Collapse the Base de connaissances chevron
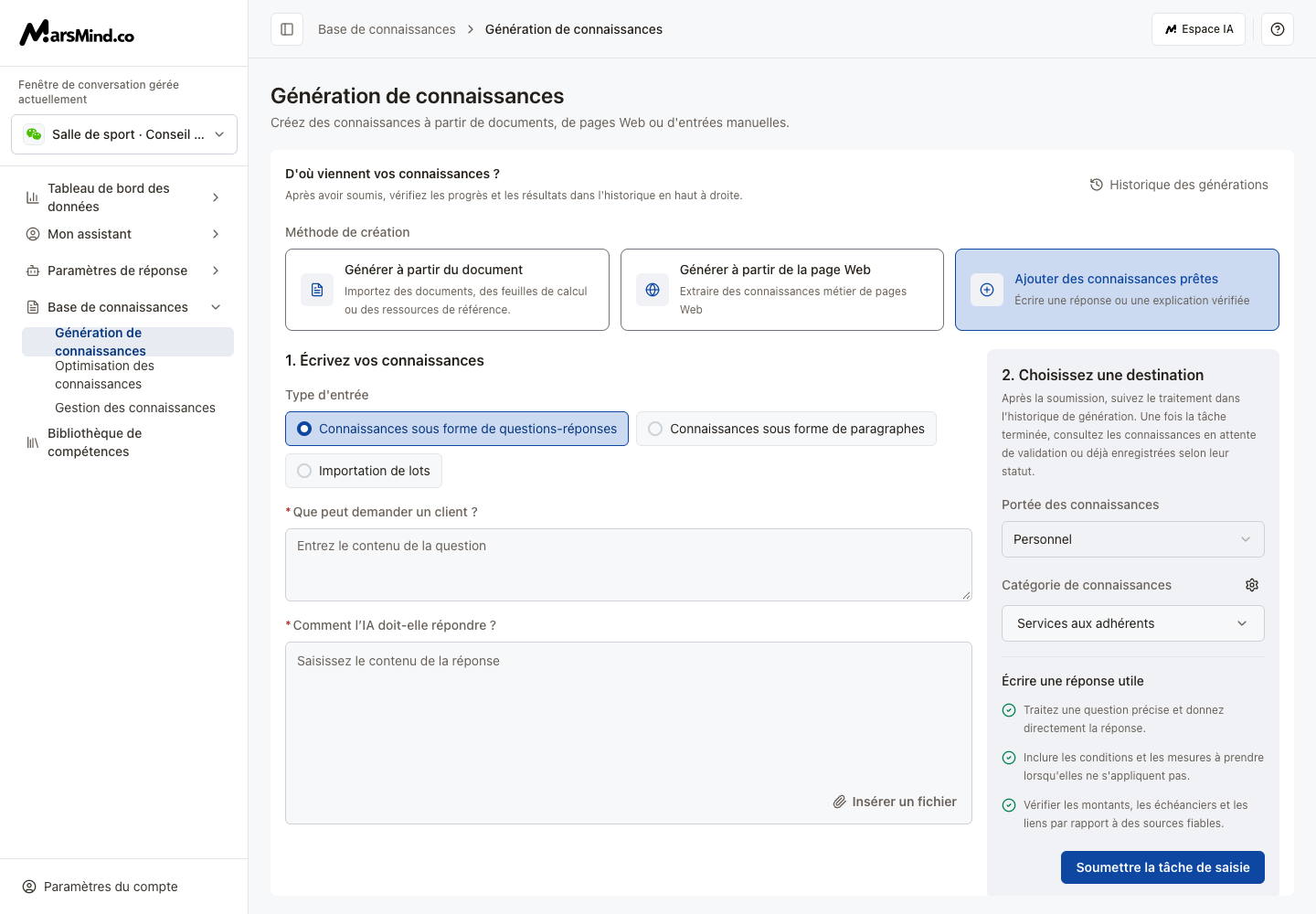Image resolution: width=1316 pixels, height=914 pixels. [216, 307]
